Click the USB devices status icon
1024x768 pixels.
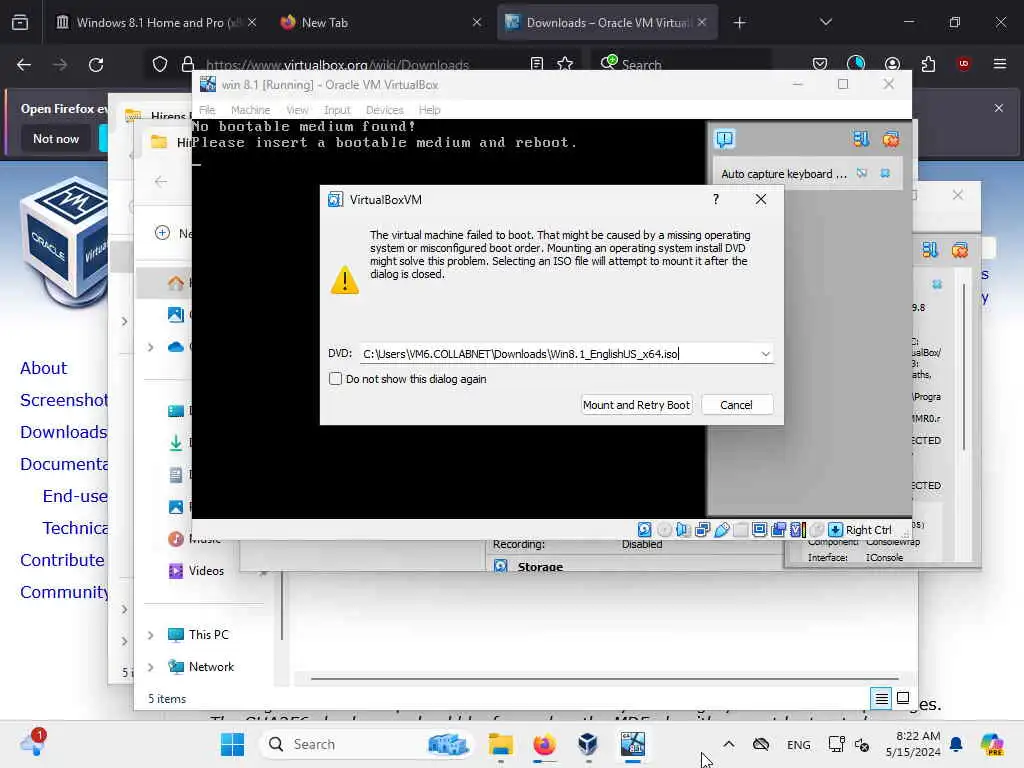point(721,530)
